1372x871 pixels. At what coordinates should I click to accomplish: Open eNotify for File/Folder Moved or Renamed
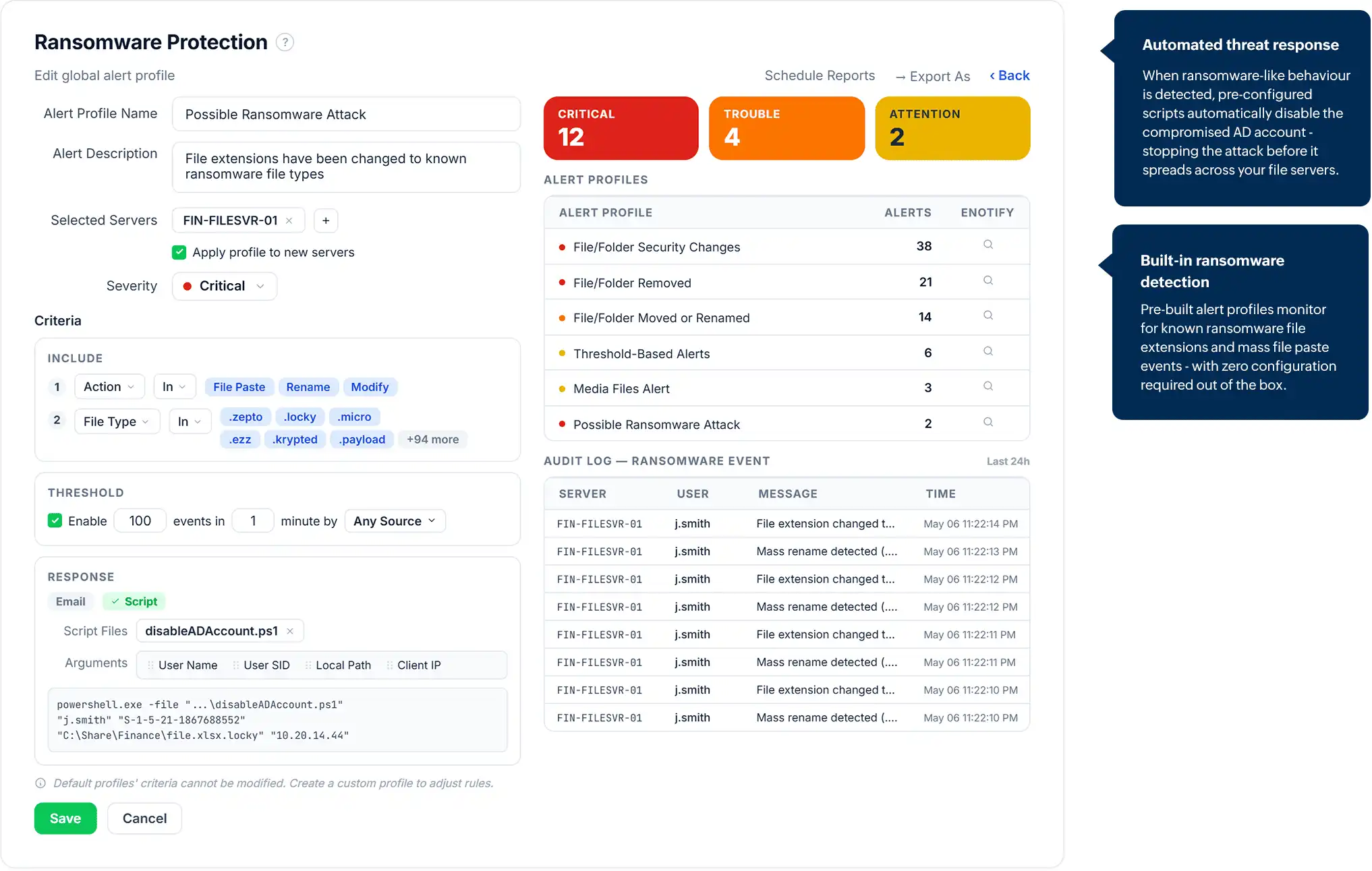(x=988, y=316)
